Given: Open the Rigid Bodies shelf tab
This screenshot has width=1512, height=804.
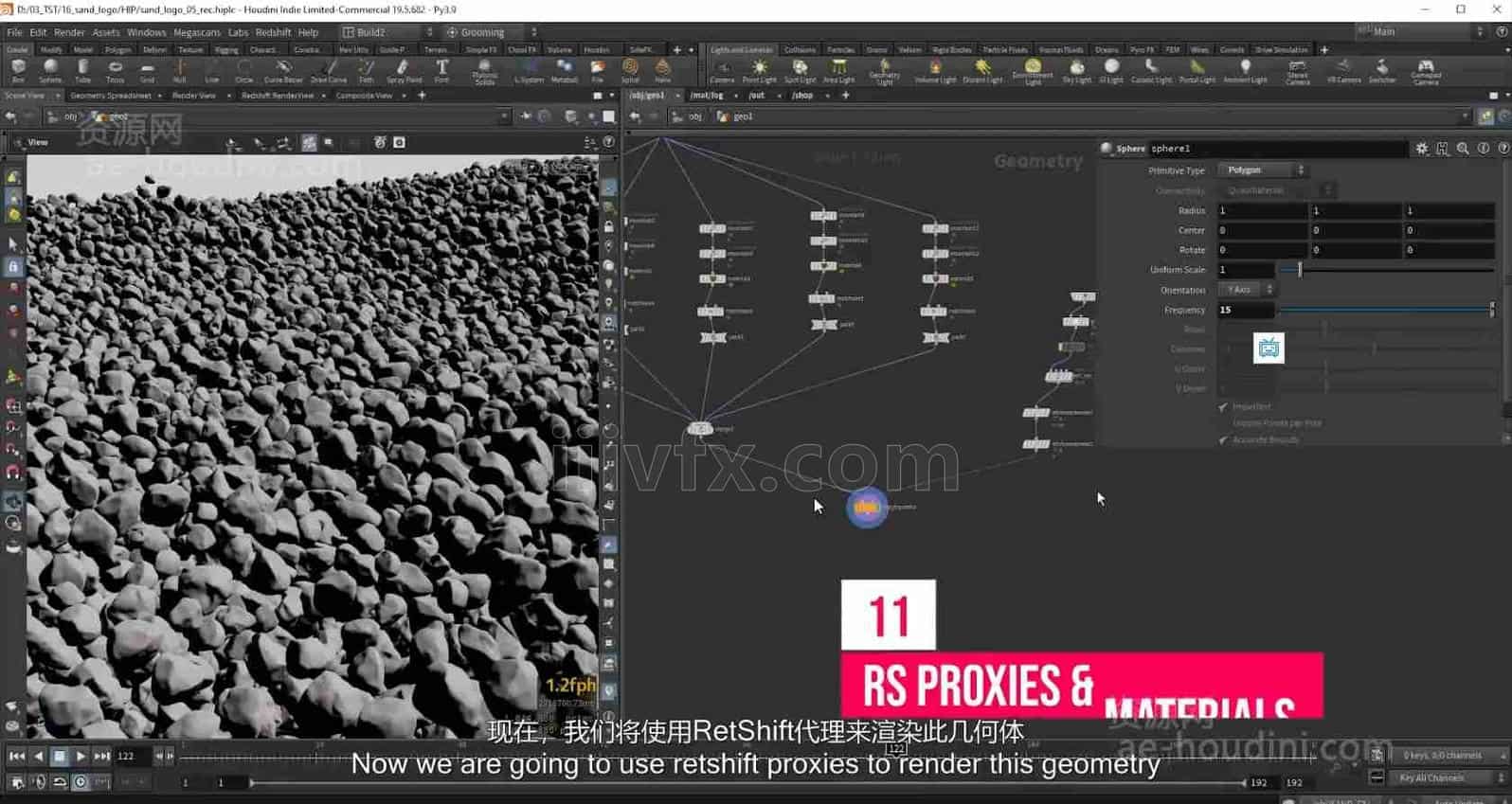Looking at the screenshot, I should point(951,50).
